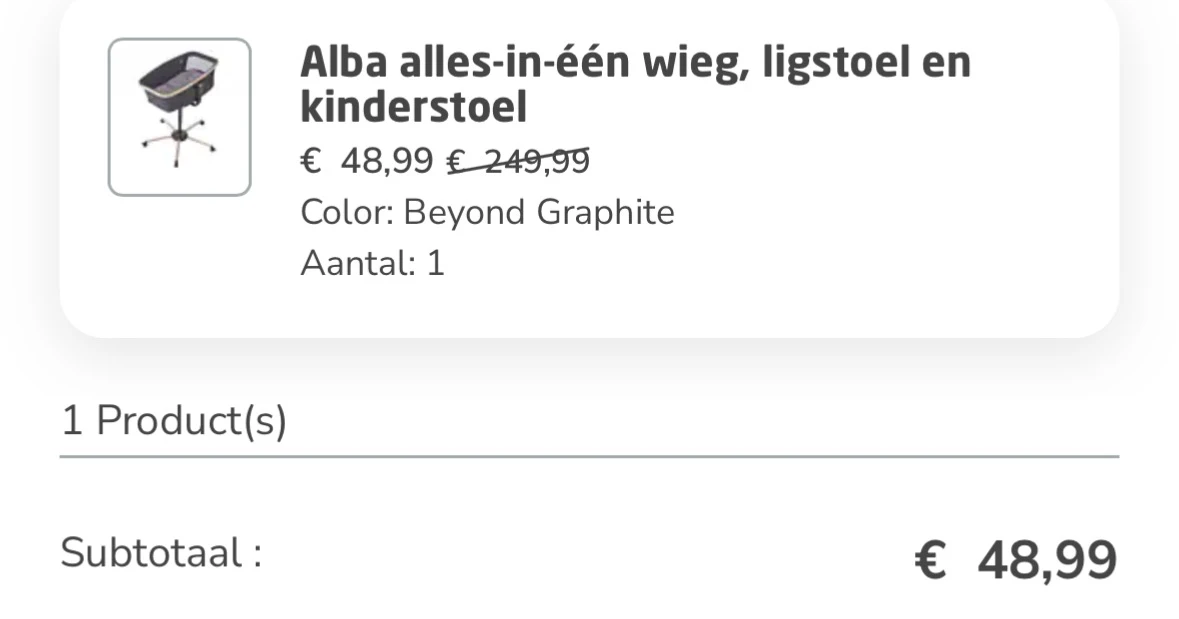The height and width of the screenshot is (619, 1179).
Task: Click the euro sign in the subtotal amount
Action: click(931, 560)
